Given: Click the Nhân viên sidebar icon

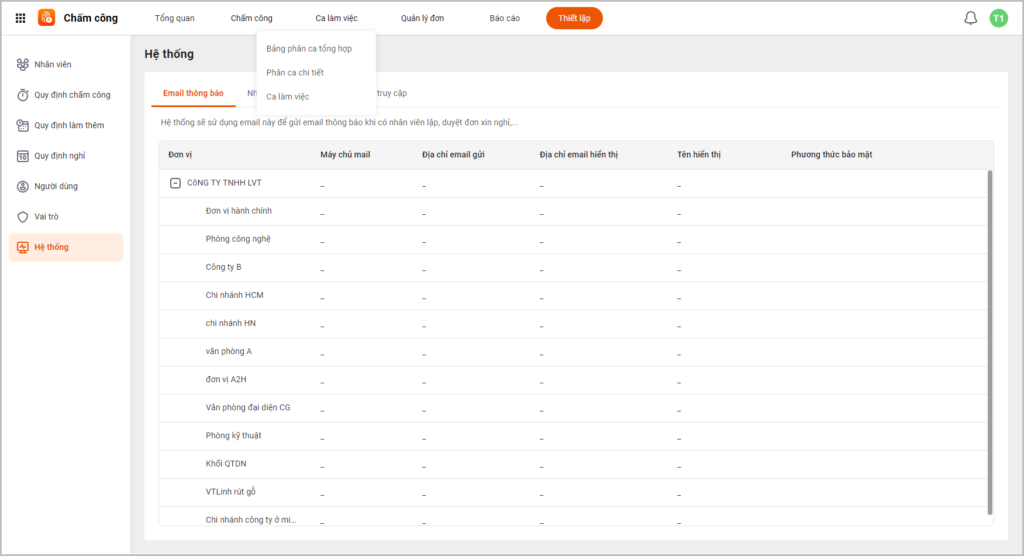Looking at the screenshot, I should [23, 65].
